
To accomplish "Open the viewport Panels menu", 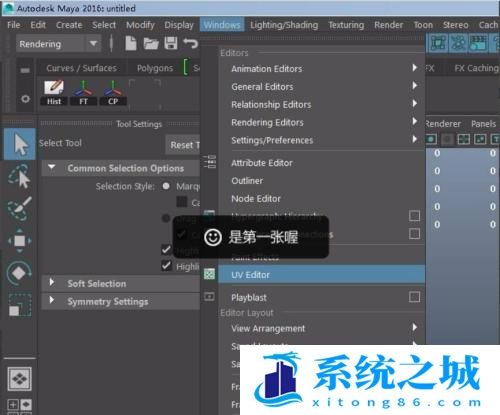I will (483, 124).
